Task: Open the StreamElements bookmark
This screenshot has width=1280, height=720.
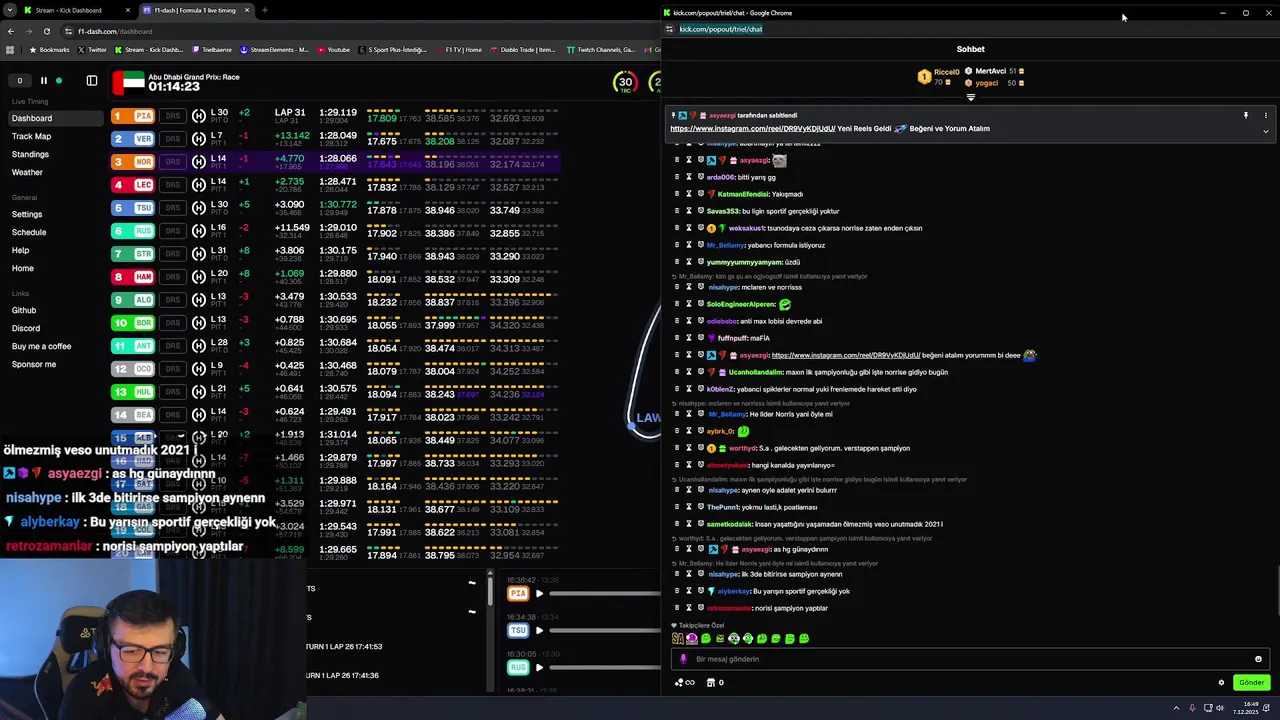Action: (274, 49)
